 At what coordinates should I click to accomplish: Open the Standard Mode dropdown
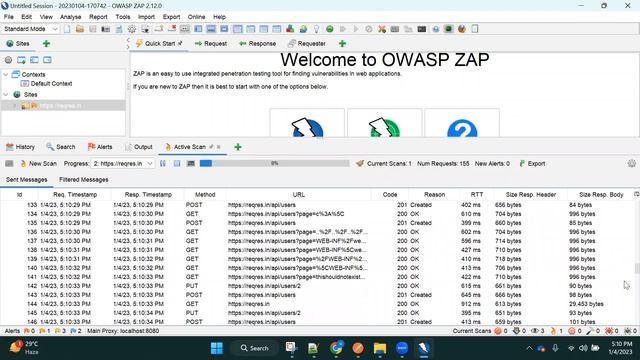coord(31,29)
